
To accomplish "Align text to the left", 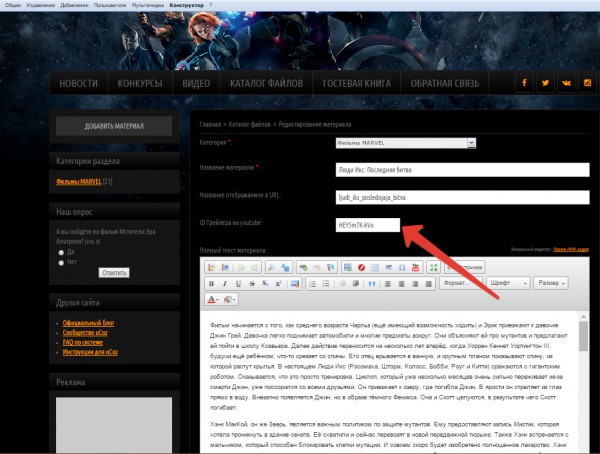I will [388, 284].
